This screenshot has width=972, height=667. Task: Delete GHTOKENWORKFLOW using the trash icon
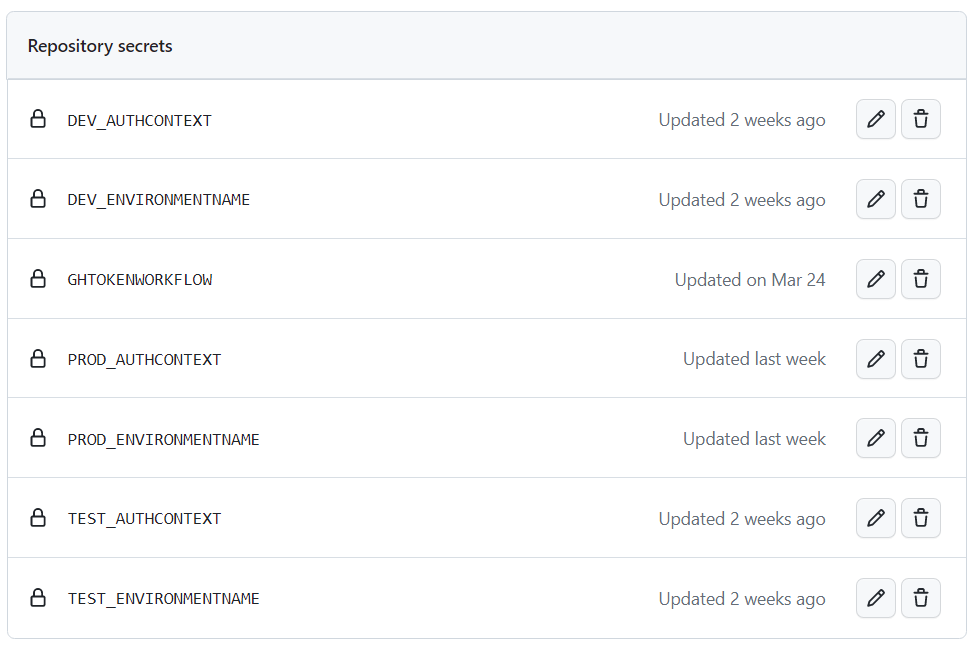tap(920, 279)
